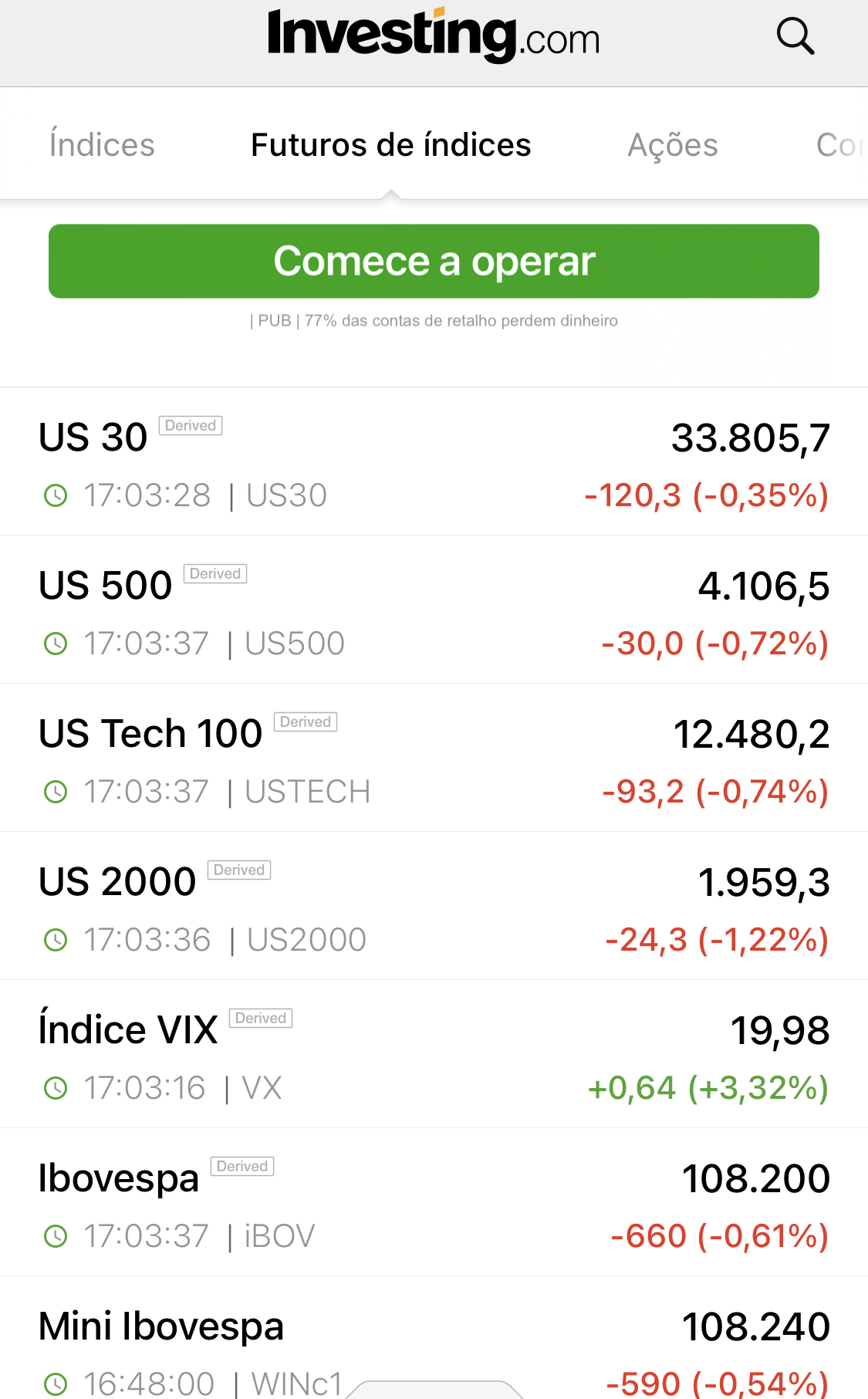Expand the bottom pull-up handle

coord(434,1390)
